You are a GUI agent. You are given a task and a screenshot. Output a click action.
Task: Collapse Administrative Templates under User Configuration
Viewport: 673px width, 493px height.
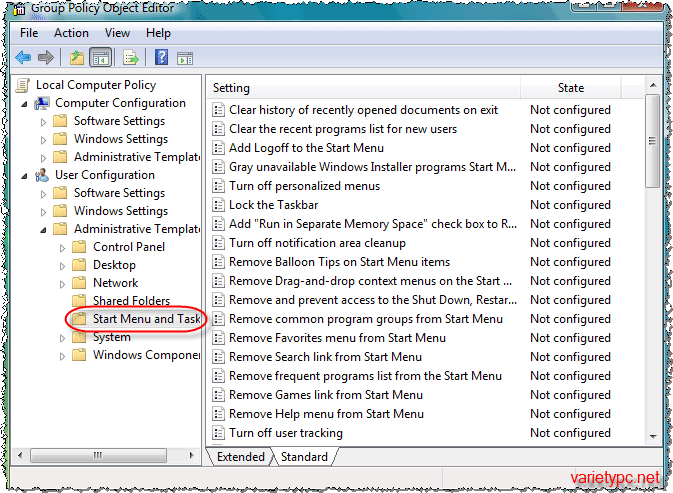pos(43,230)
